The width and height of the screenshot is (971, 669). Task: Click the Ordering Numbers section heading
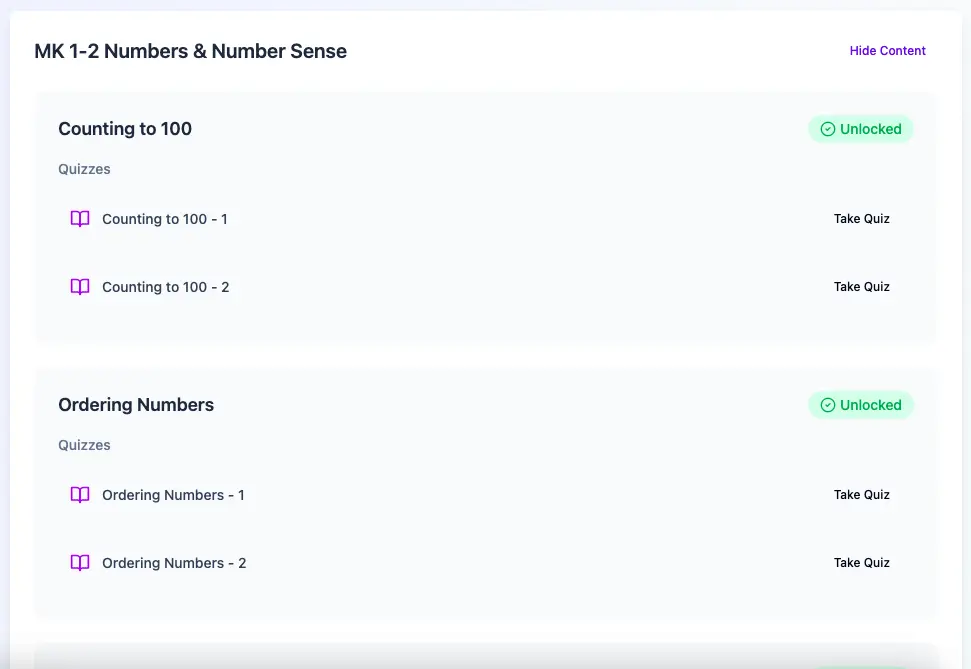(x=136, y=405)
